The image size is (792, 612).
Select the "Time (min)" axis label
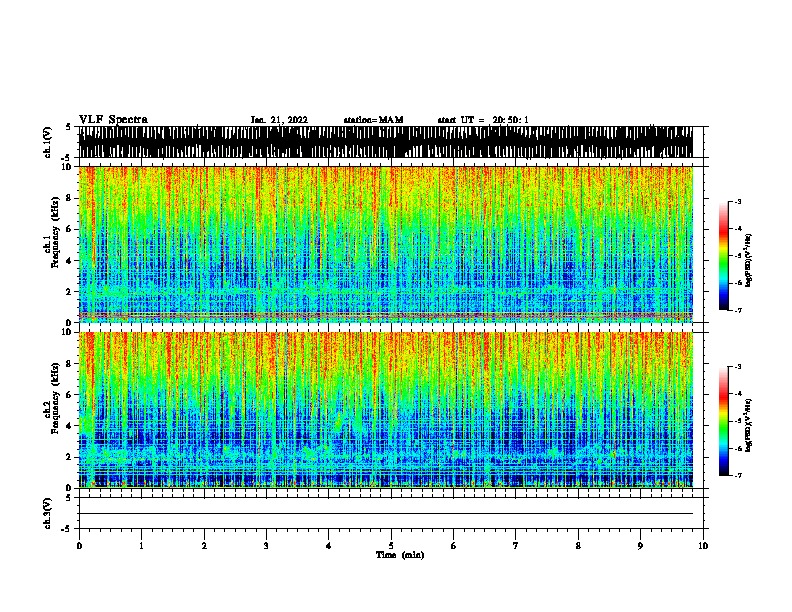coord(400,555)
